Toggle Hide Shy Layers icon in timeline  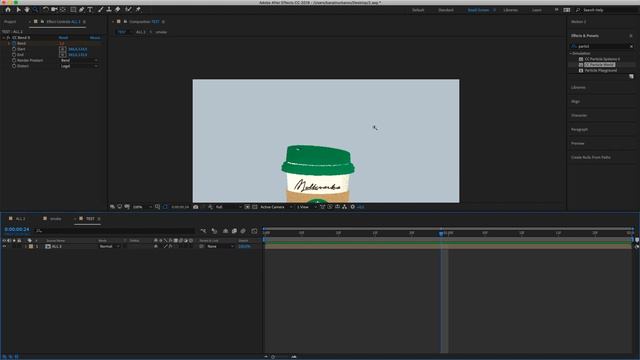(x=225, y=231)
